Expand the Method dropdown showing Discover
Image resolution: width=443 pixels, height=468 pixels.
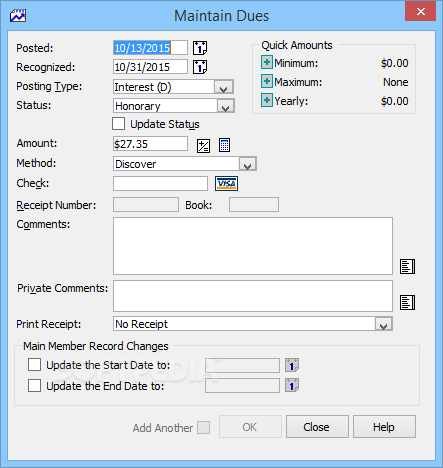click(247, 164)
